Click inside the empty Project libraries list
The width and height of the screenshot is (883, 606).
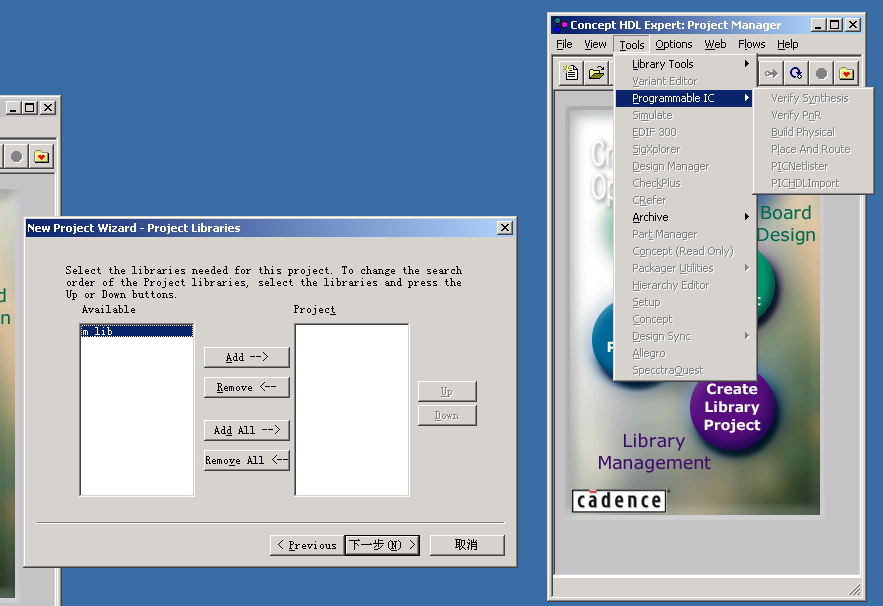click(352, 410)
